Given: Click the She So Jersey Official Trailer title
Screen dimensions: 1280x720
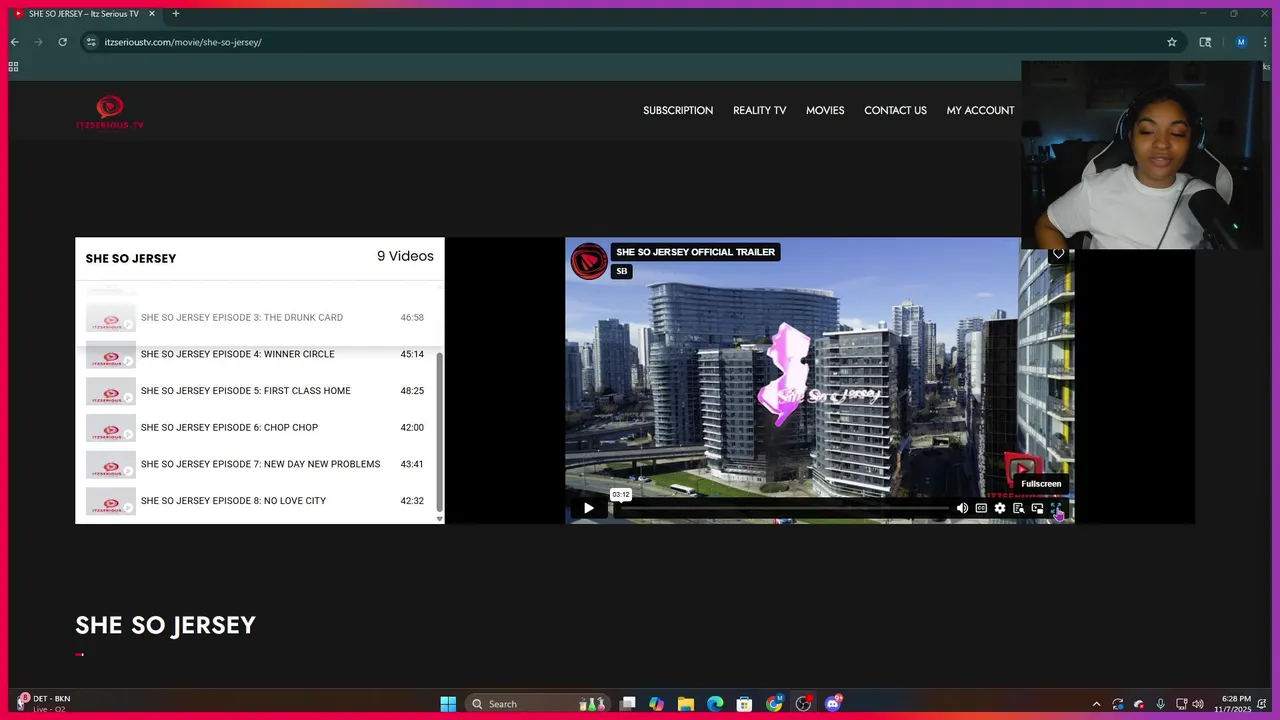Looking at the screenshot, I should tap(695, 252).
